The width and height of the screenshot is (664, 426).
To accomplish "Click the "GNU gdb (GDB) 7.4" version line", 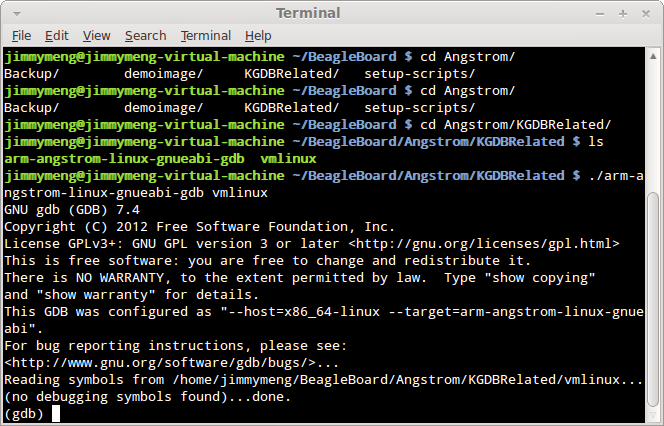I will (x=74, y=209).
